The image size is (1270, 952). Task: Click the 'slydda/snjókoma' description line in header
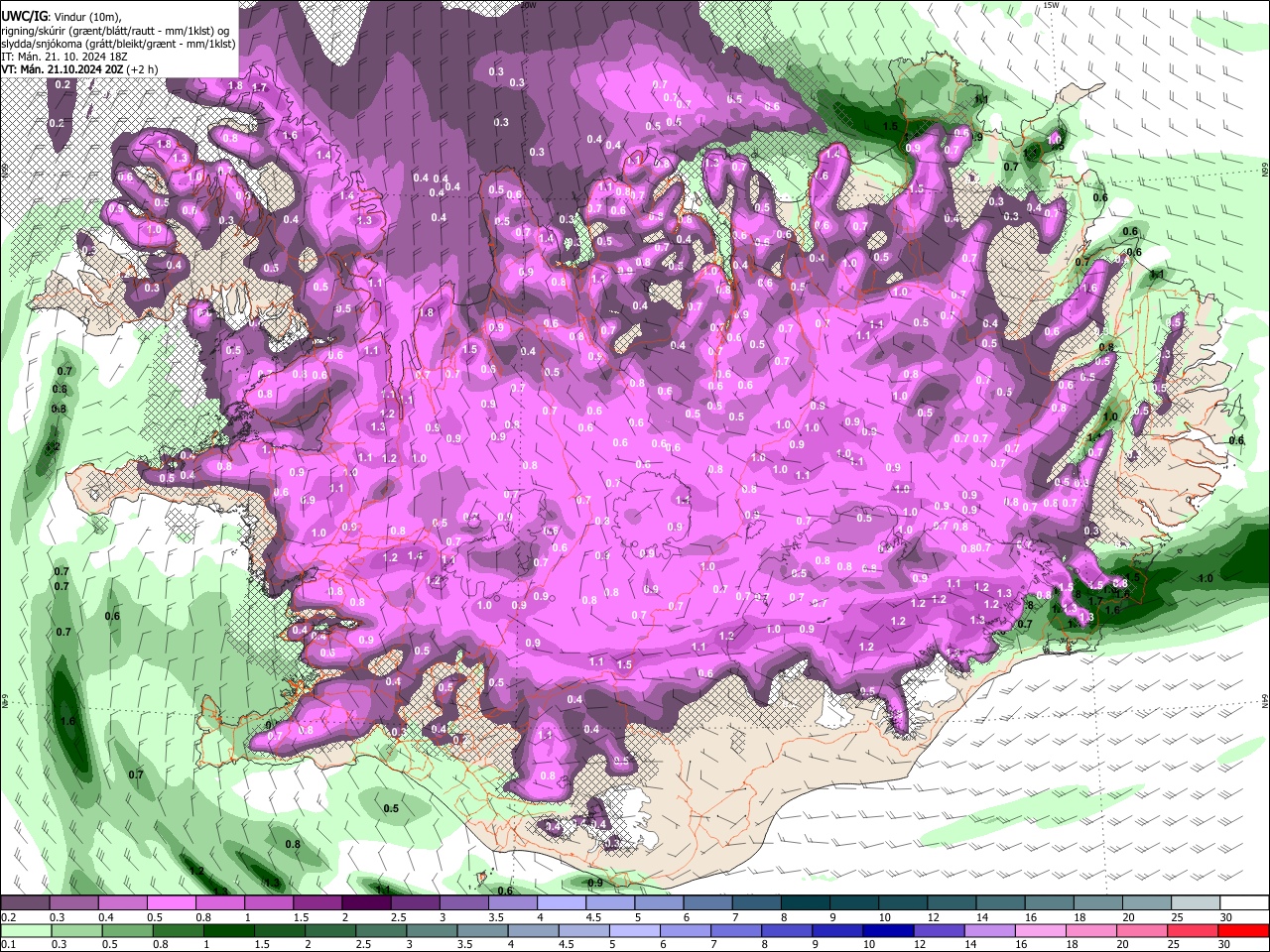click(118, 44)
